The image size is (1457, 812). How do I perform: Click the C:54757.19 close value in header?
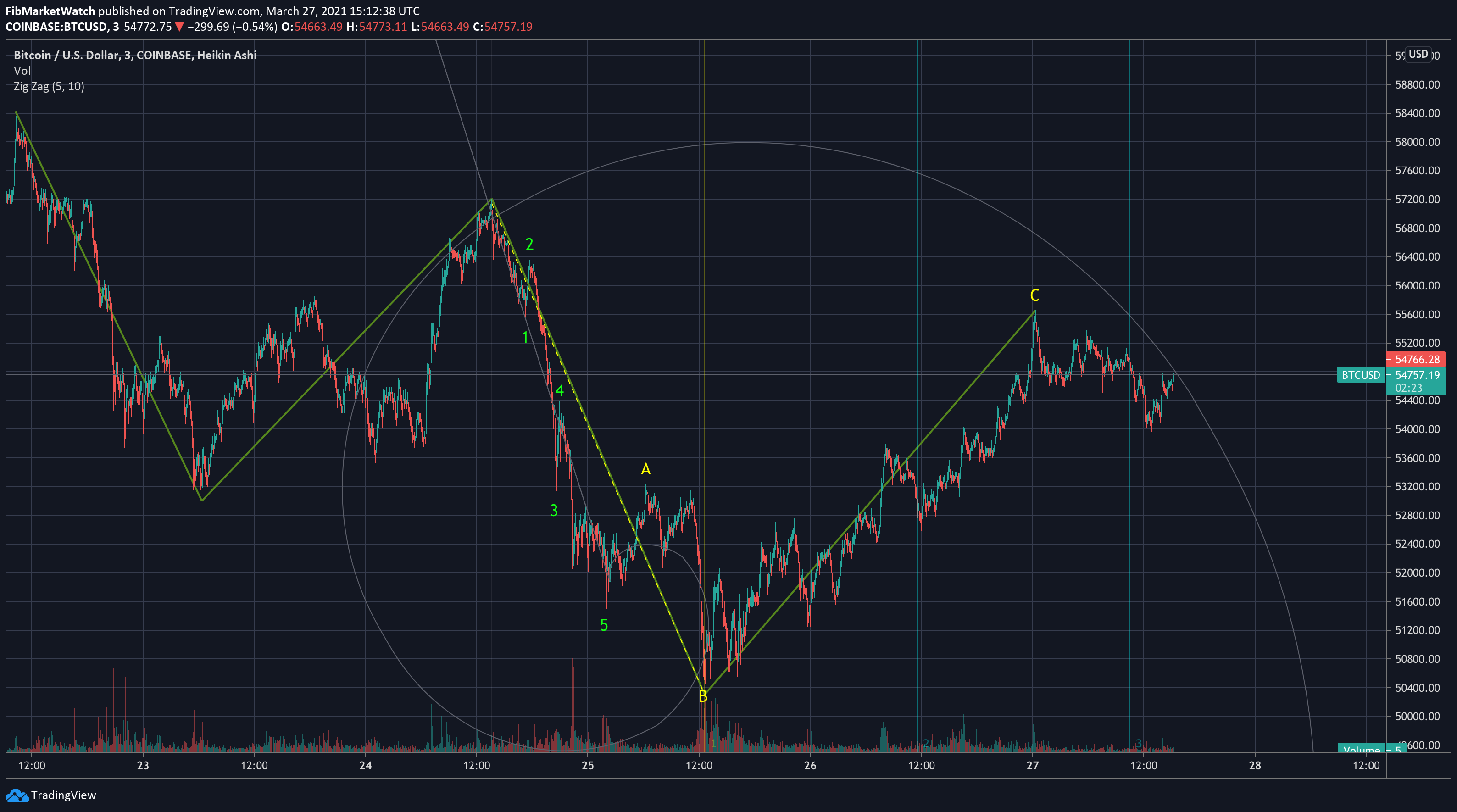[x=503, y=27]
